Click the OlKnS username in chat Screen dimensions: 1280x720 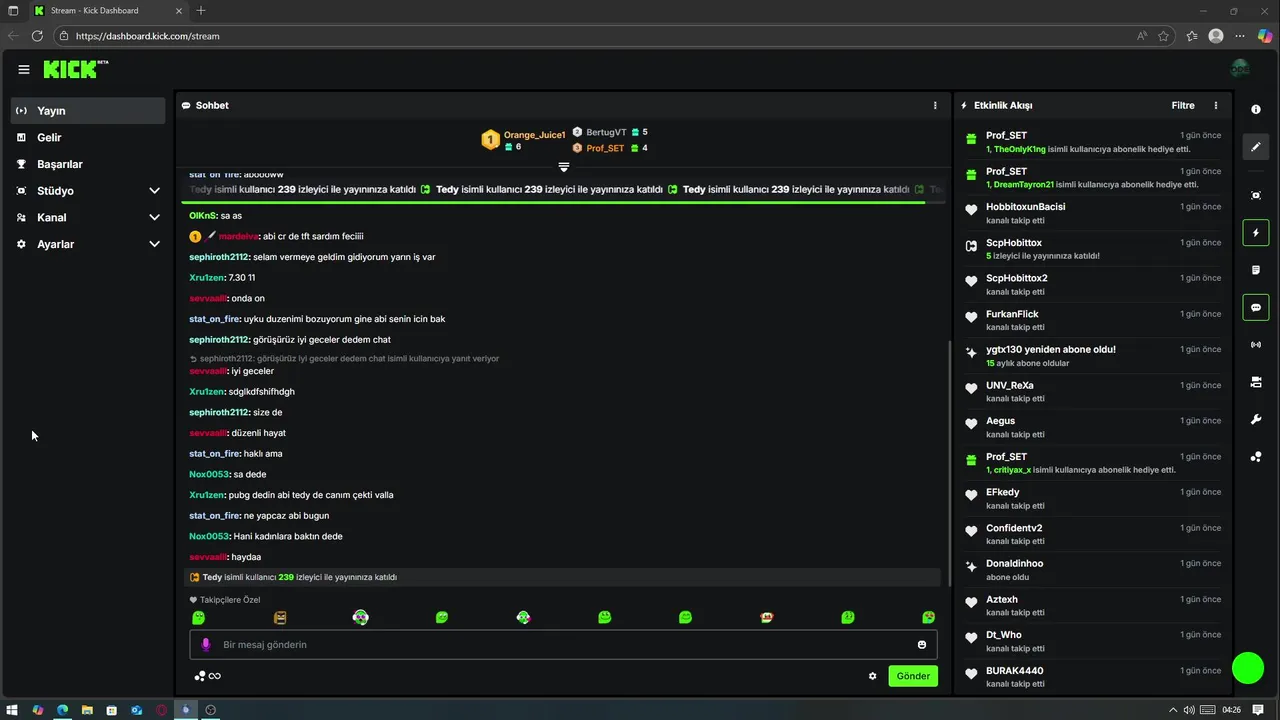[203, 216]
